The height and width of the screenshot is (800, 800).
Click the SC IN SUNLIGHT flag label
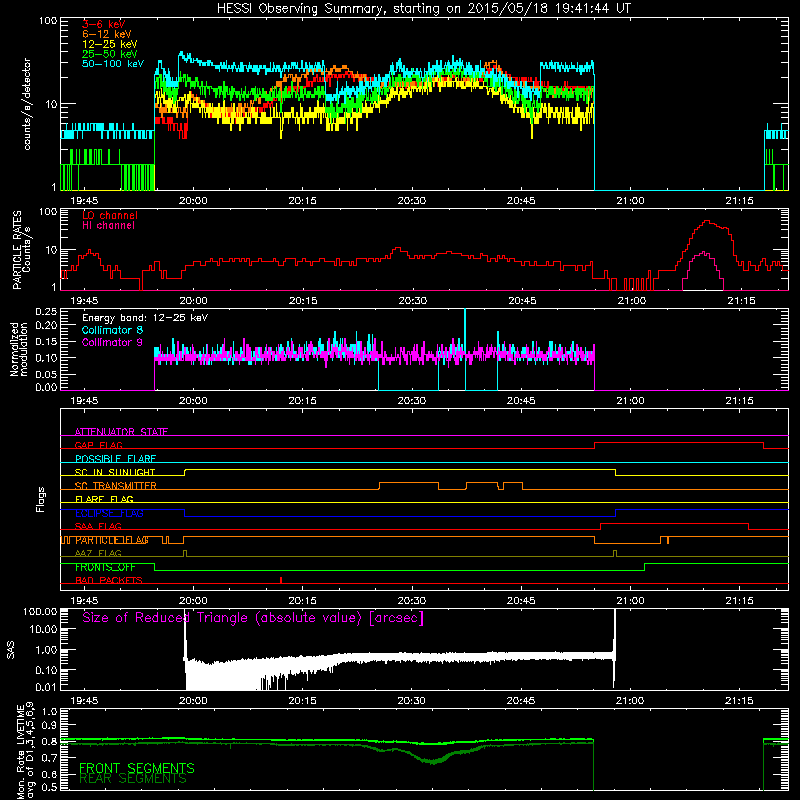(115, 472)
